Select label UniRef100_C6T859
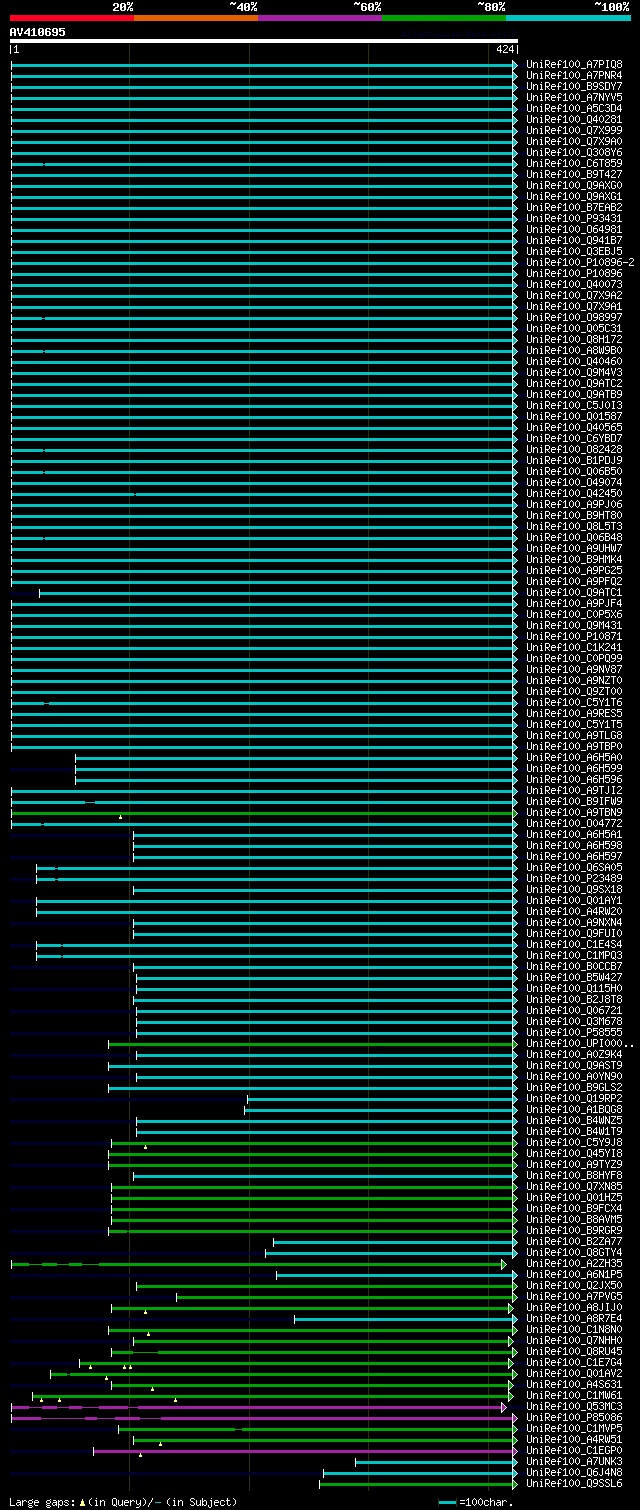 click(574, 163)
